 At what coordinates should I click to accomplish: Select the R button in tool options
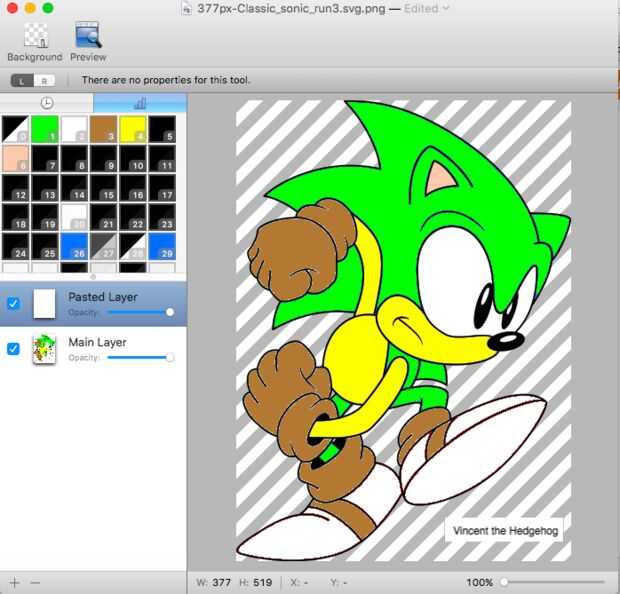pyautogui.click(x=45, y=80)
